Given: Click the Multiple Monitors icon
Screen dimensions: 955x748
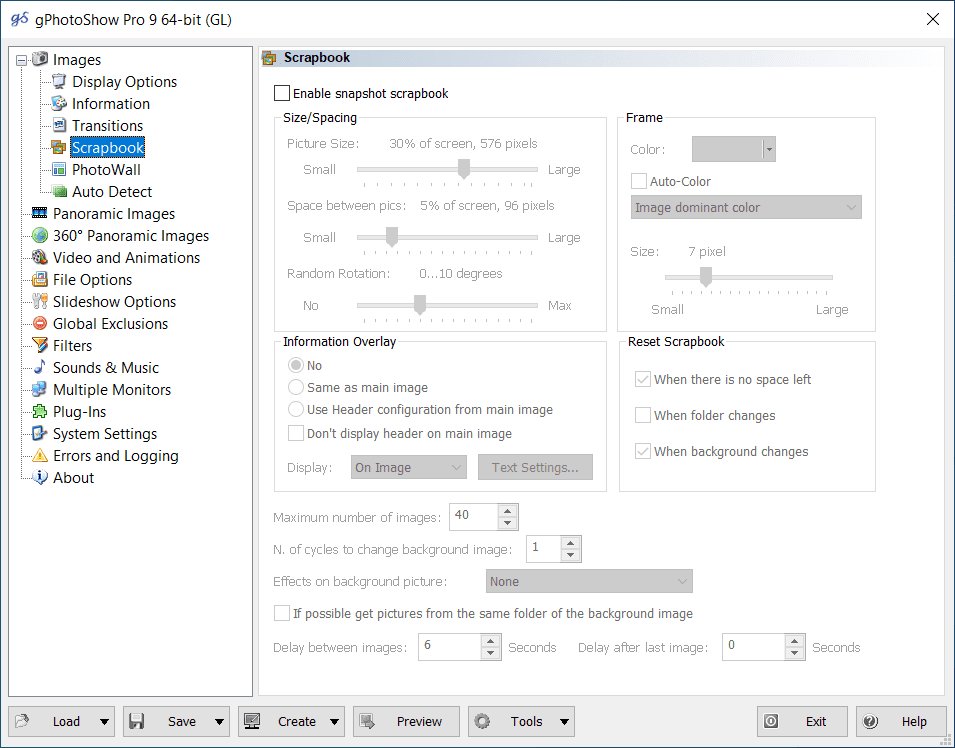Looking at the screenshot, I should pos(40,389).
